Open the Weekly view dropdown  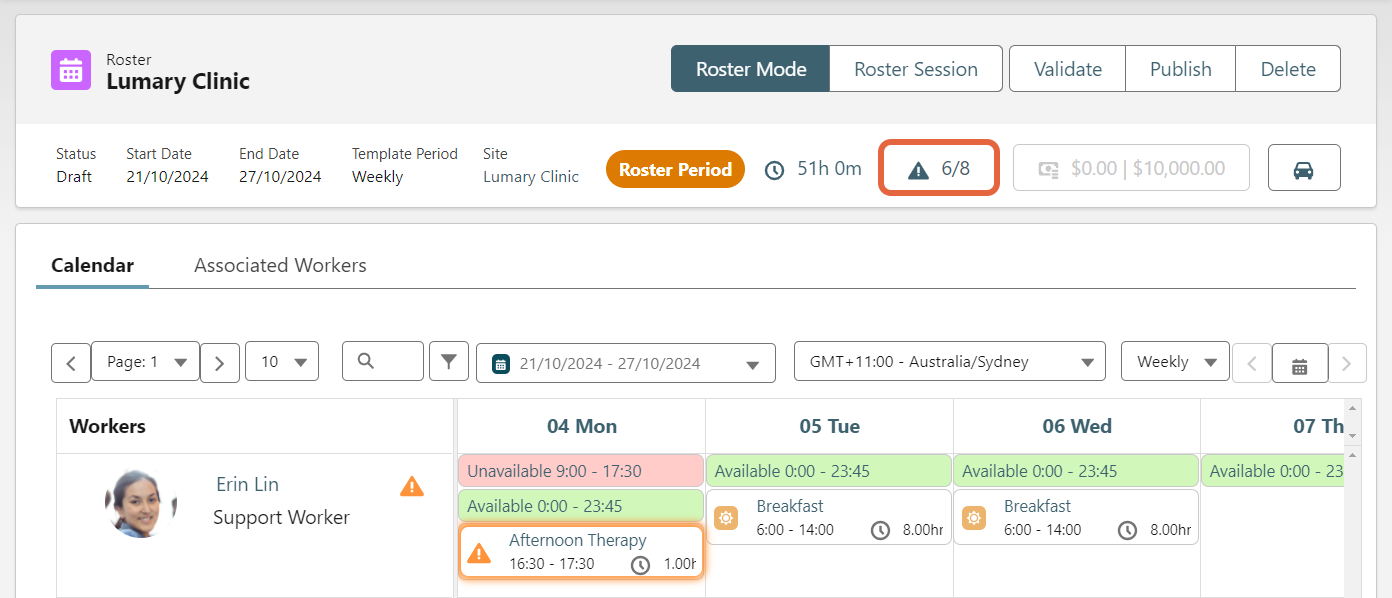point(1175,361)
